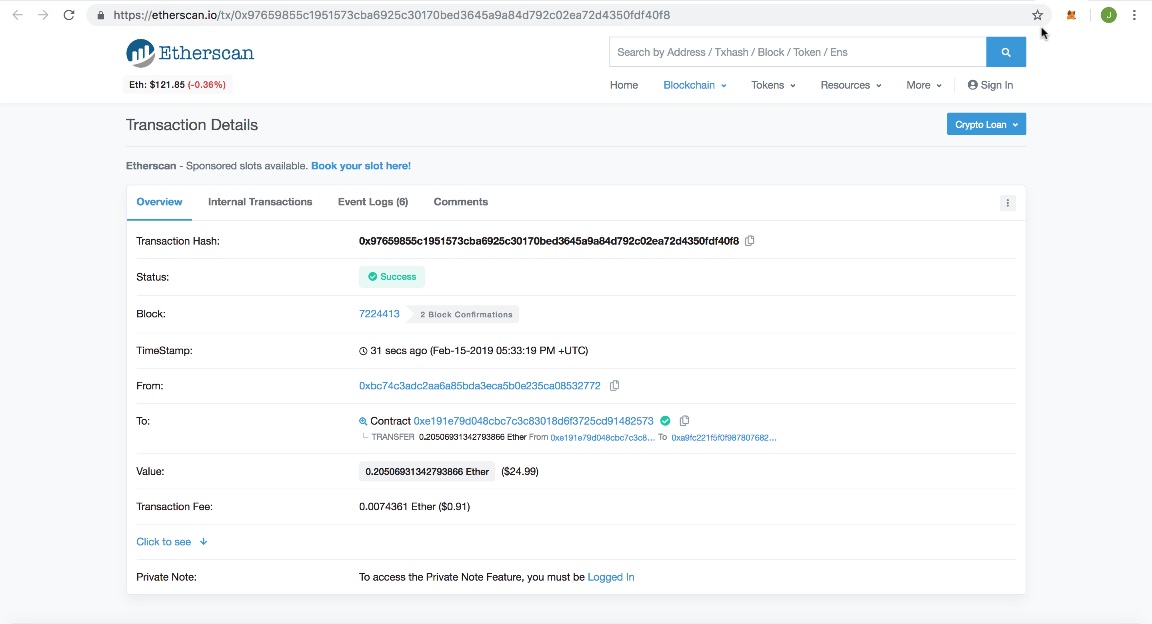
Task: Switch to the Comments tab
Action: point(461,202)
